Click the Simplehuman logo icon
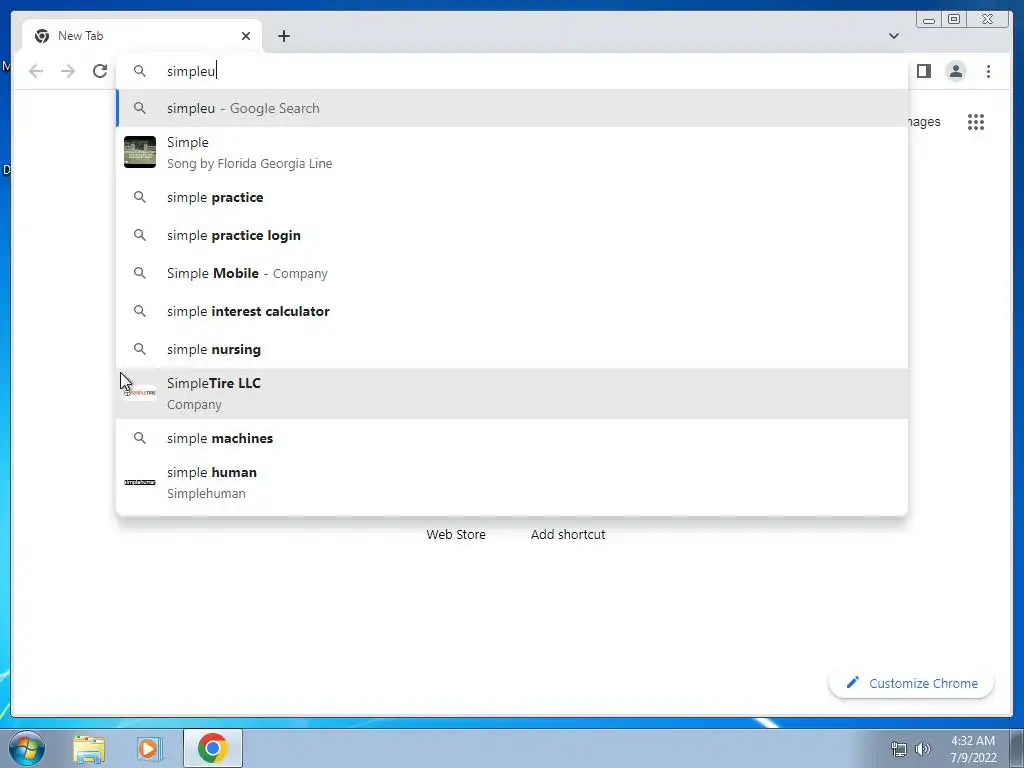Viewport: 1024px width, 768px height. tap(140, 483)
